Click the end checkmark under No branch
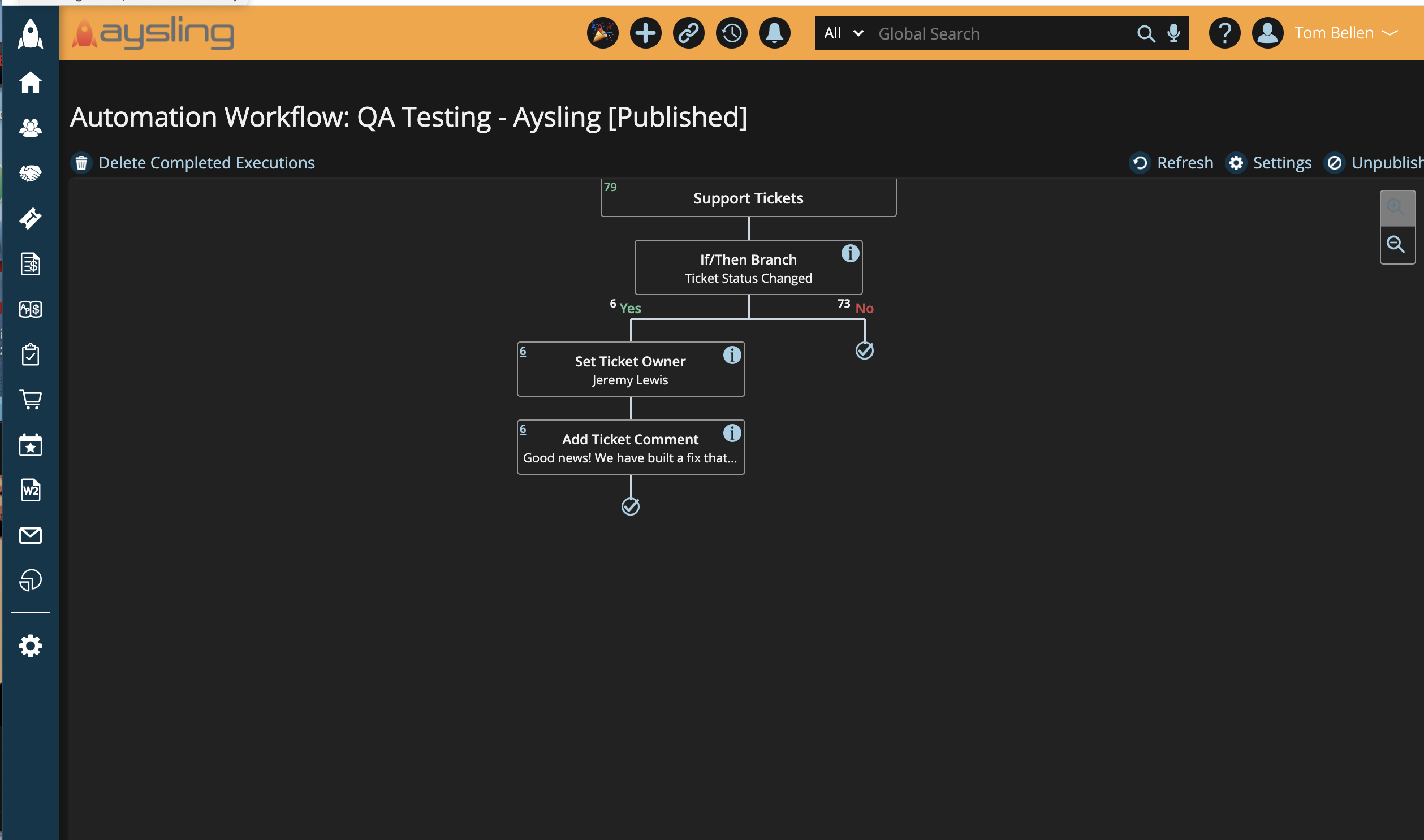1424x840 pixels. pyautogui.click(x=865, y=351)
